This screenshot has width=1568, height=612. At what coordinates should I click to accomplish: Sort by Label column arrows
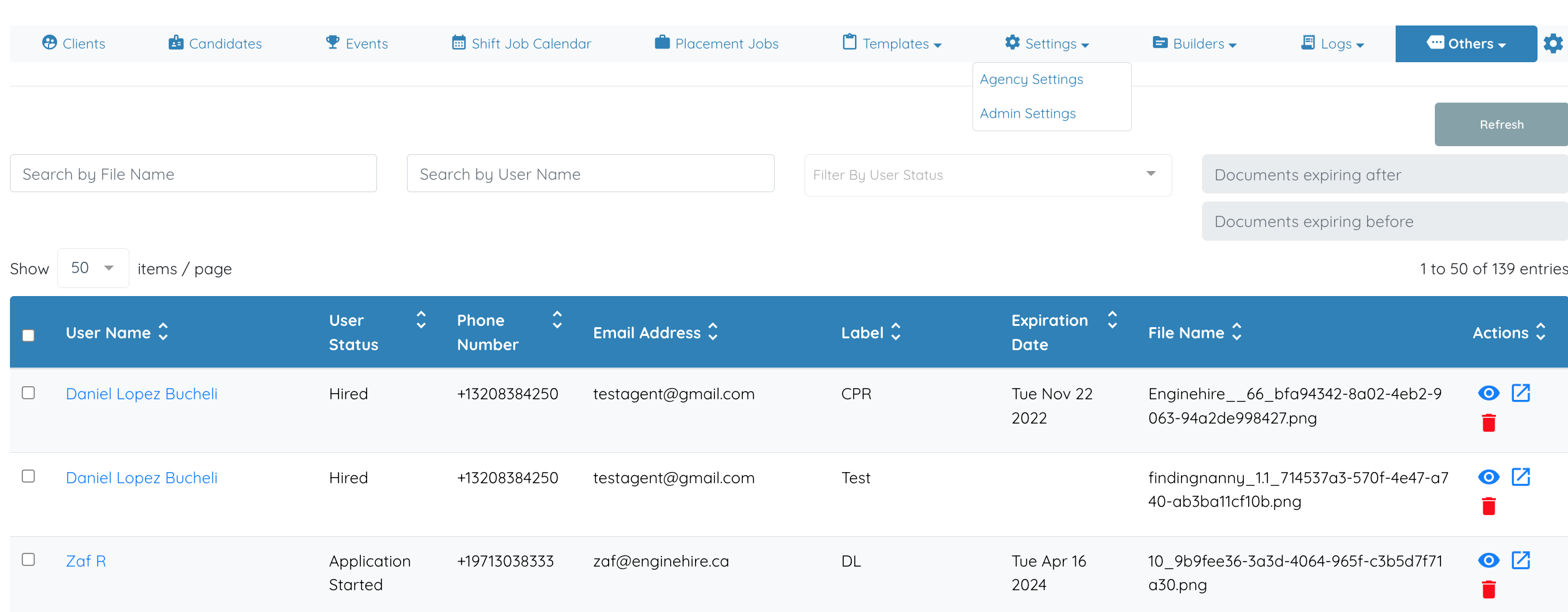tap(896, 332)
